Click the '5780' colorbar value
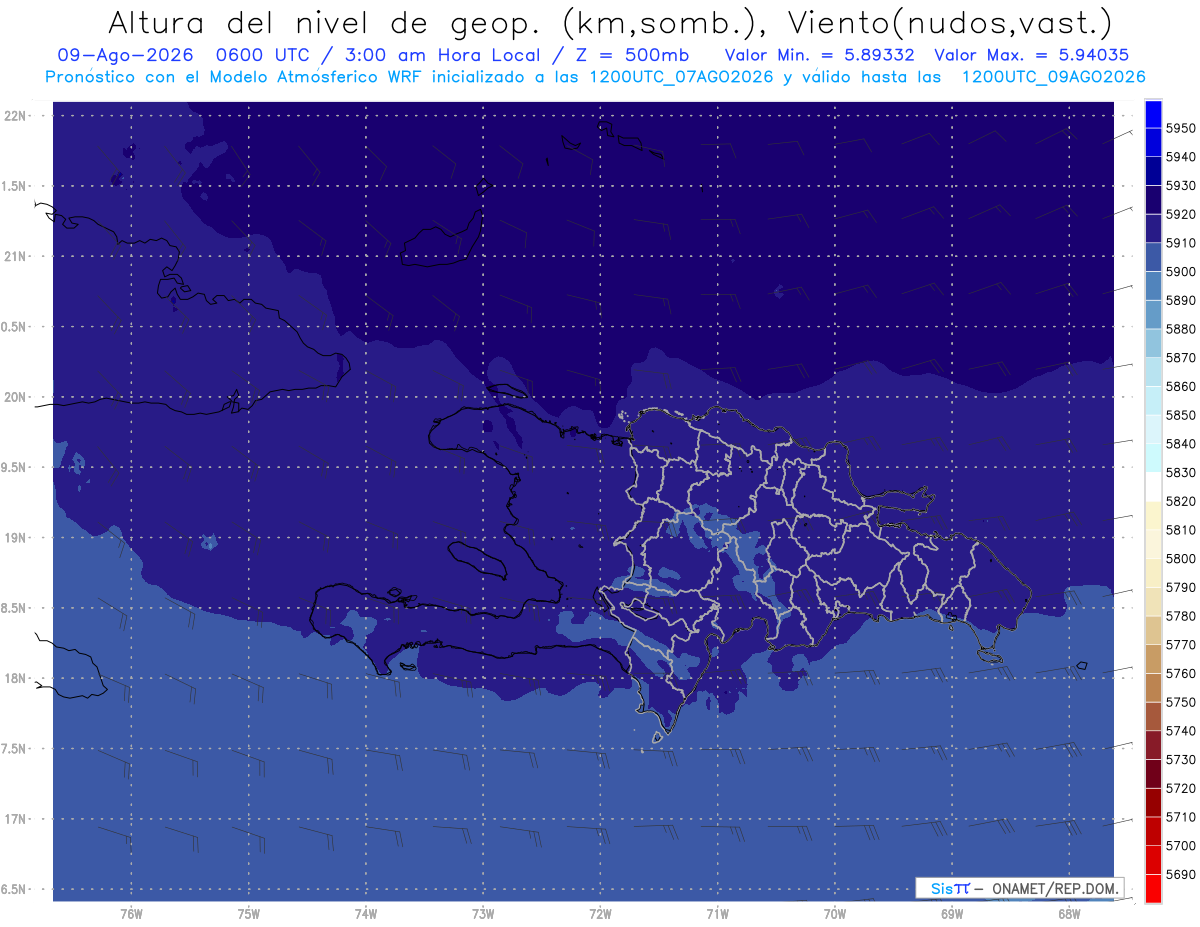1200x927 pixels. coord(1181,616)
